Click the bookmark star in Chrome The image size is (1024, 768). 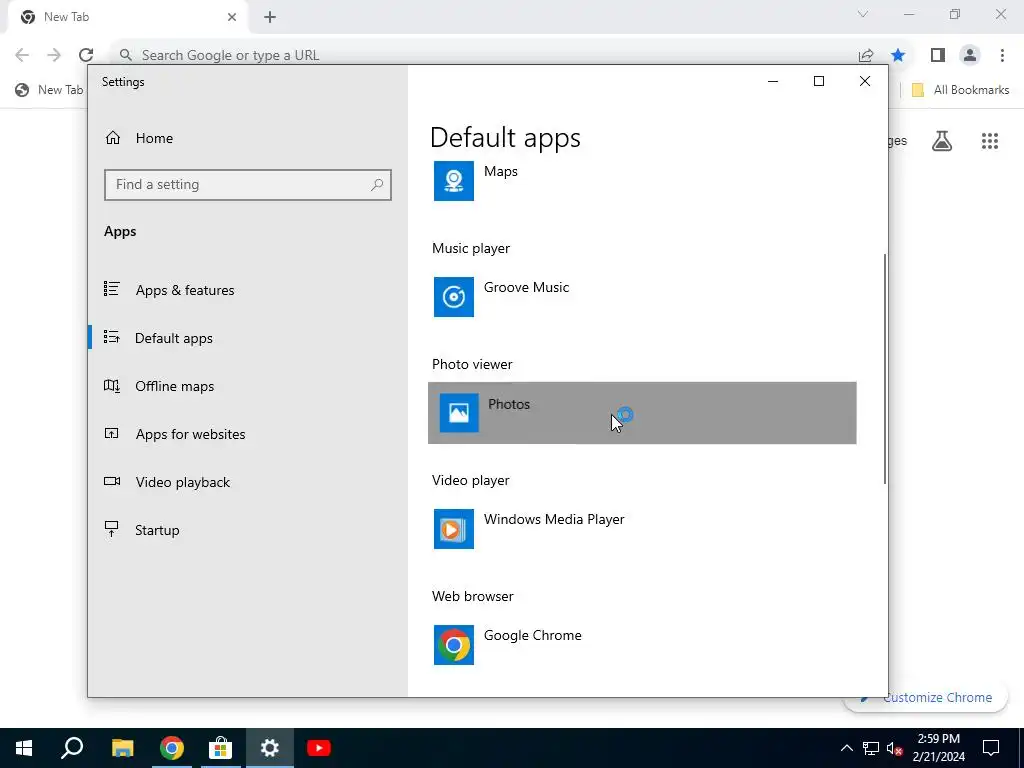click(898, 55)
